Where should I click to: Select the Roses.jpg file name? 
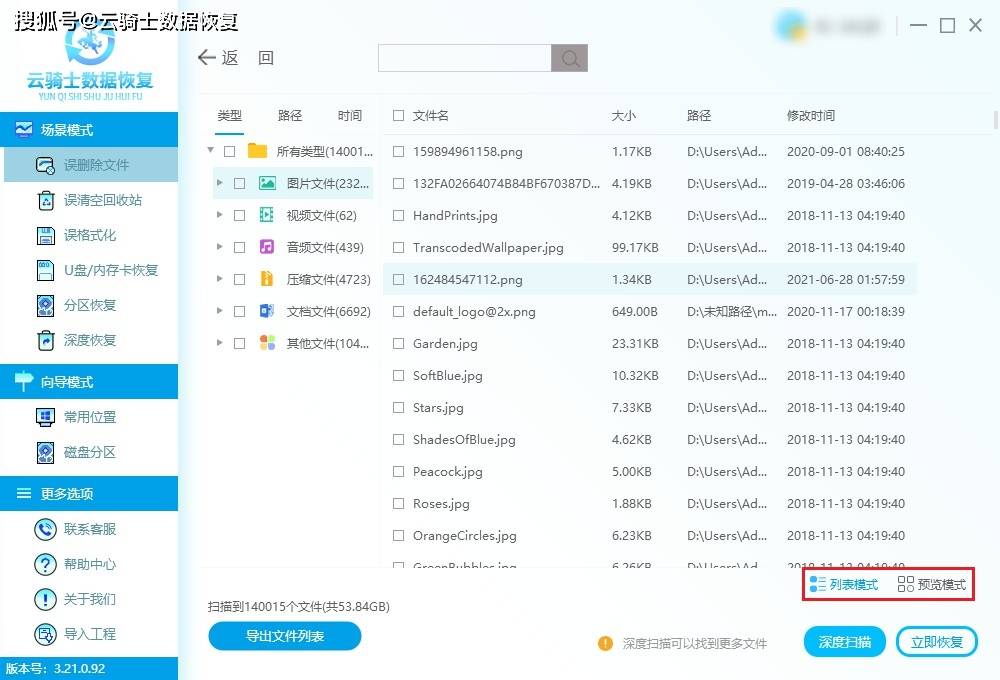pos(441,504)
